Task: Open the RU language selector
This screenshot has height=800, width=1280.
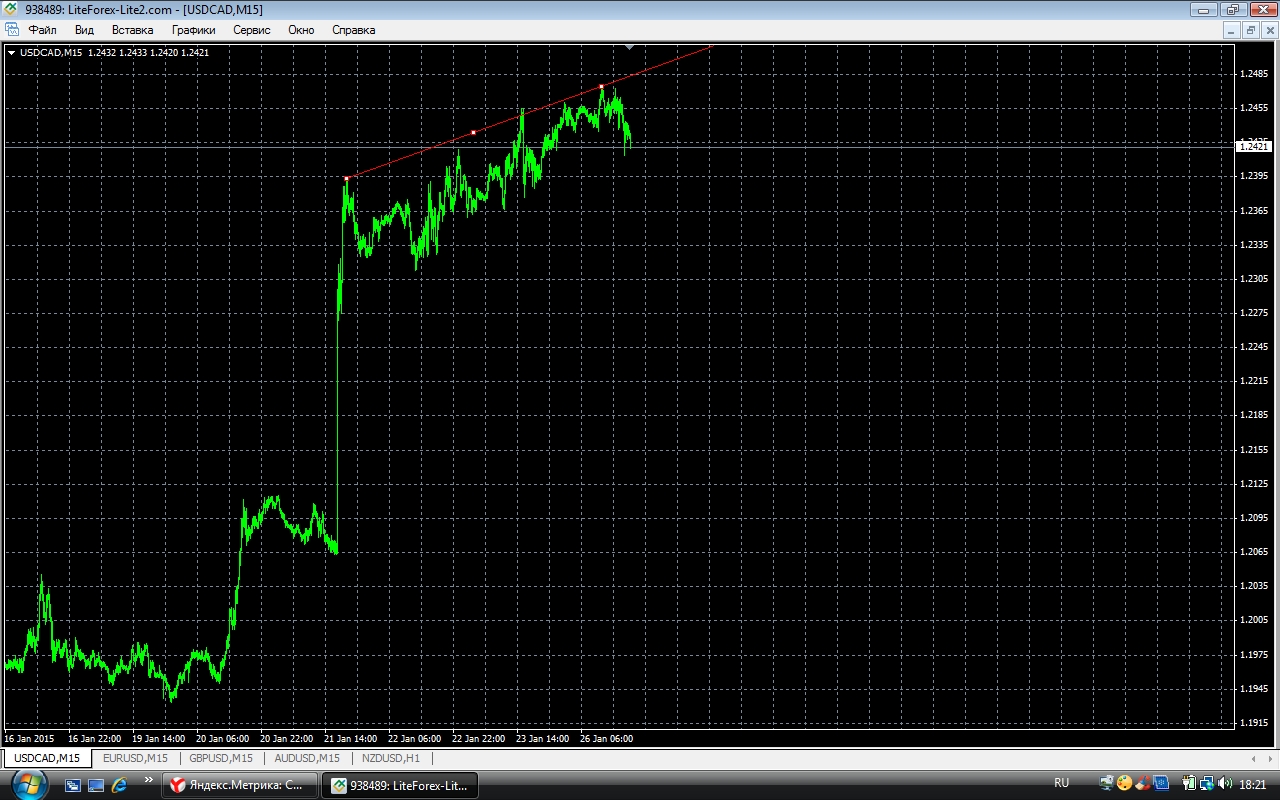Action: [1061, 783]
